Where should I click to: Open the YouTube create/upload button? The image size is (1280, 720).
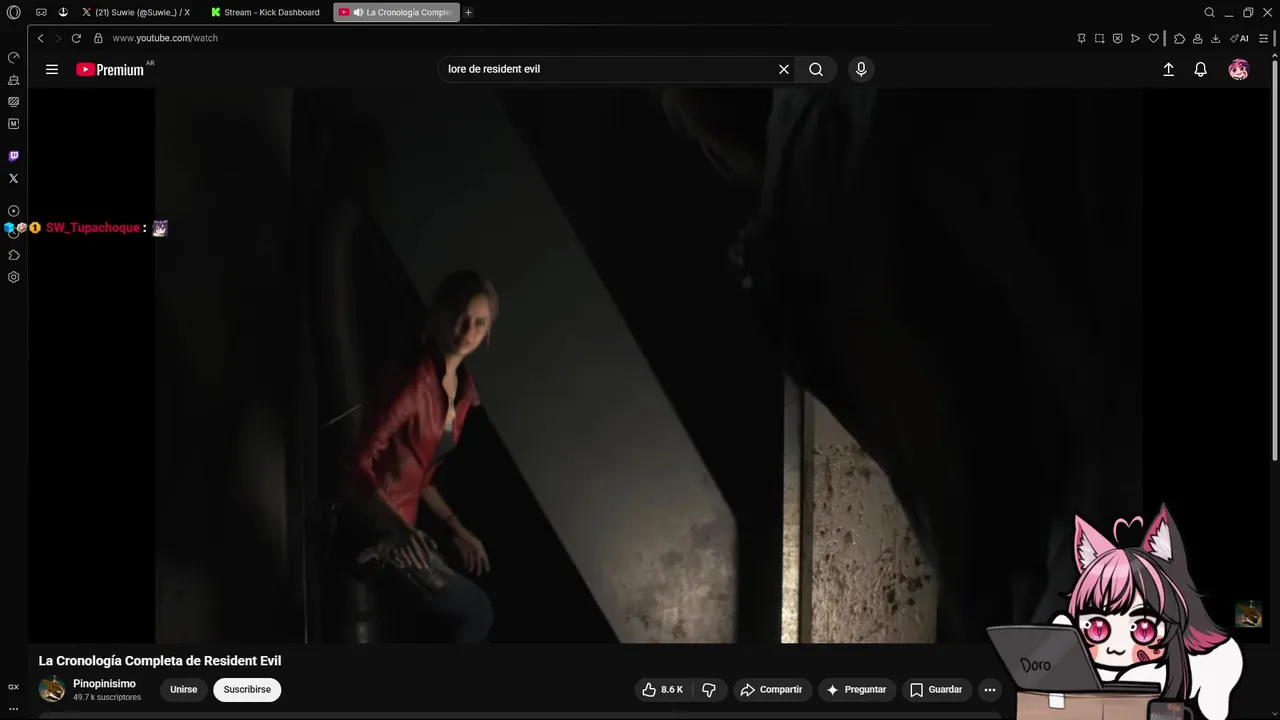tap(1168, 69)
